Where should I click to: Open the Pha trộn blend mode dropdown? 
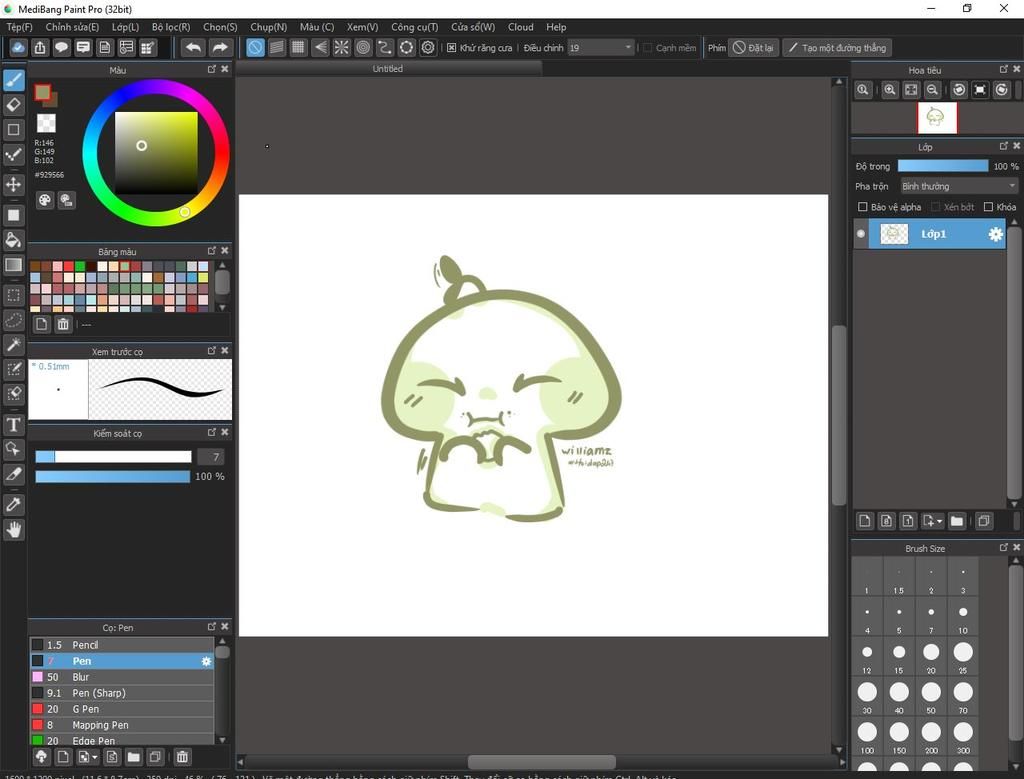point(959,187)
